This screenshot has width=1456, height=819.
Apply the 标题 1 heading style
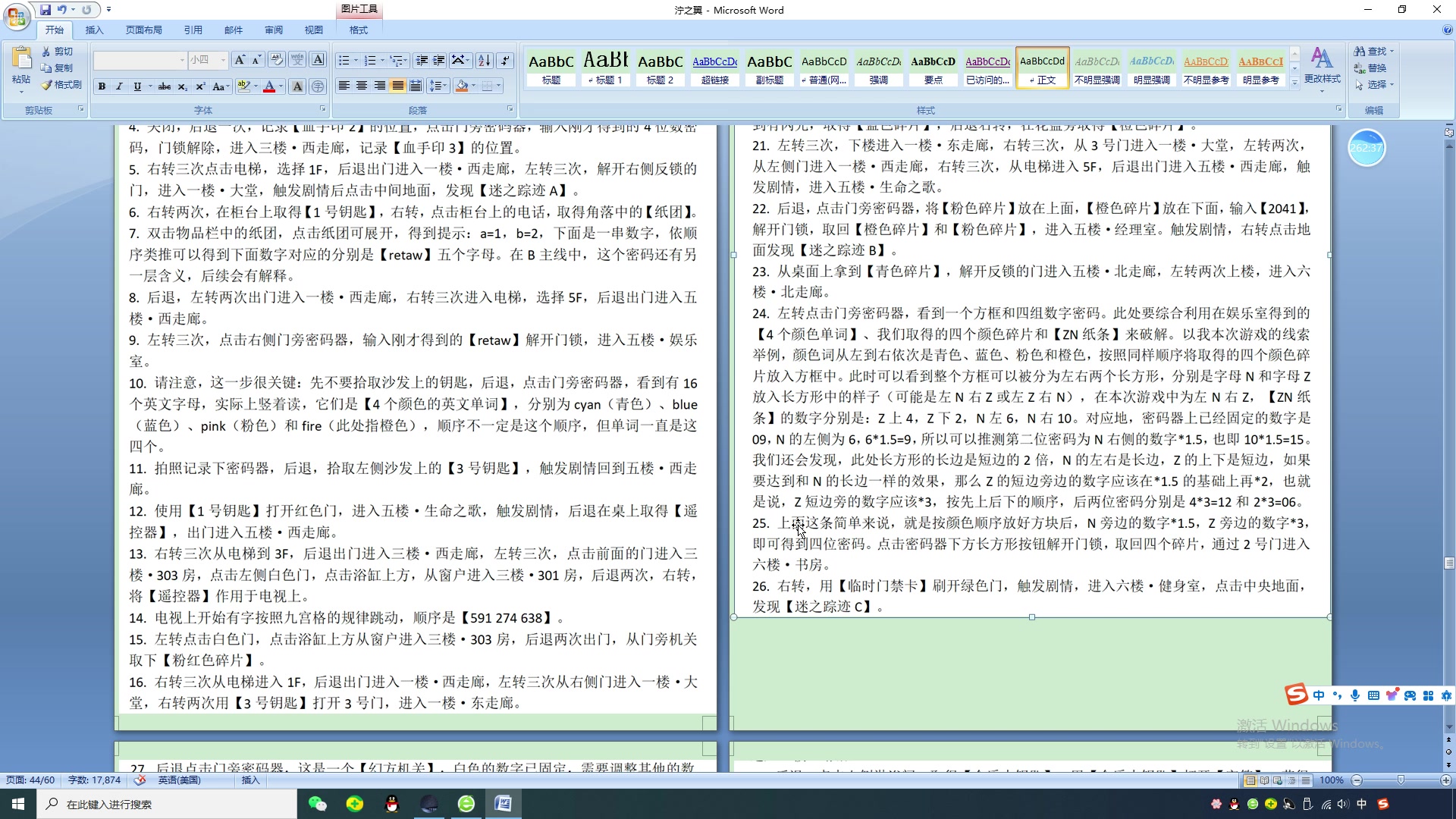tap(606, 67)
